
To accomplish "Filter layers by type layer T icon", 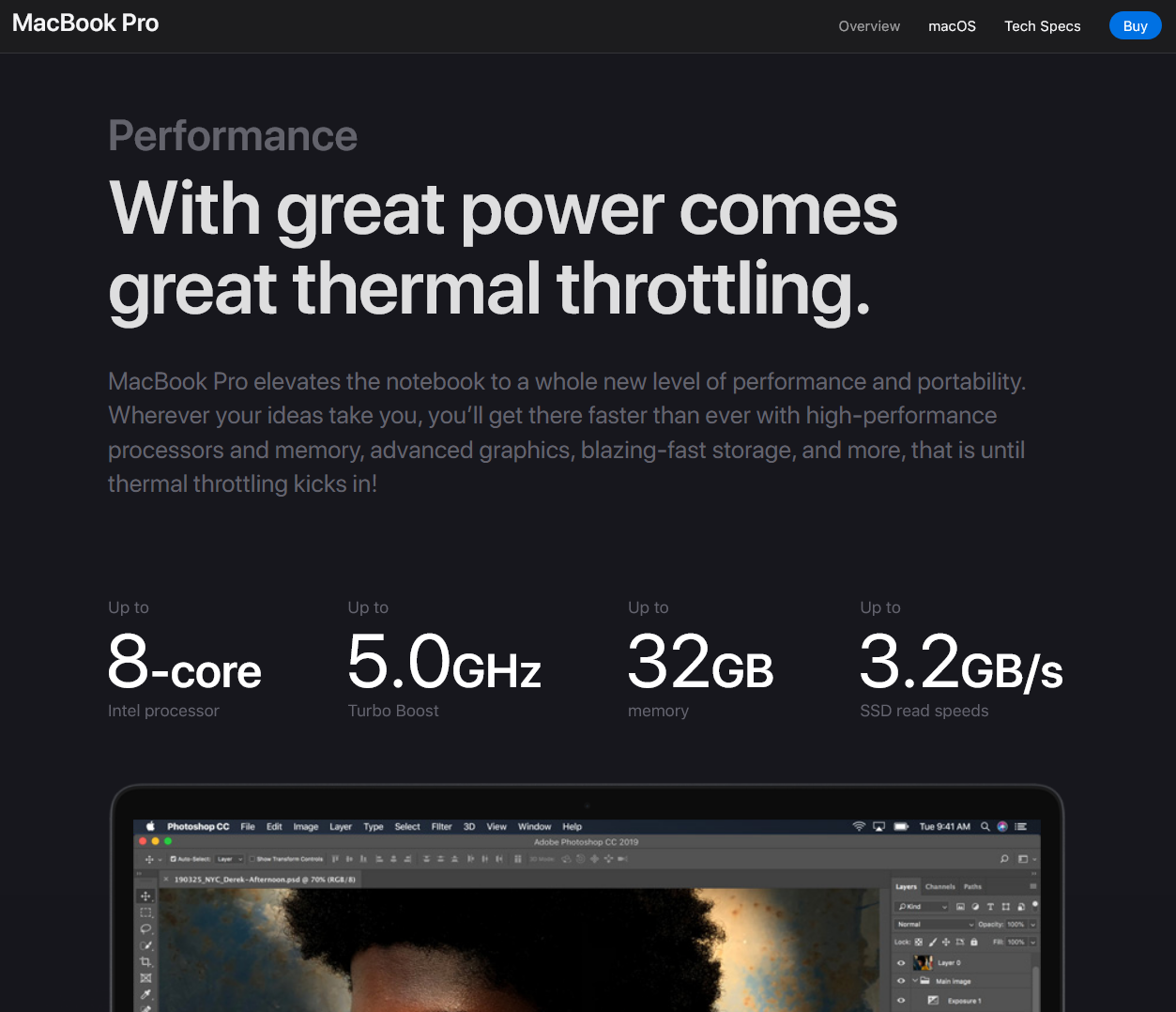I will click(990, 906).
